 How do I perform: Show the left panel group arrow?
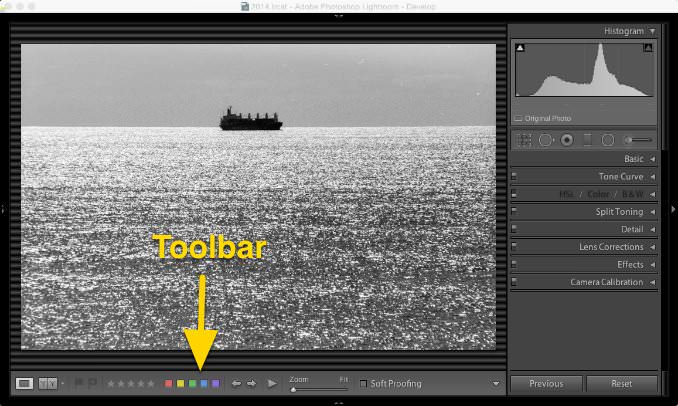tap(3, 210)
